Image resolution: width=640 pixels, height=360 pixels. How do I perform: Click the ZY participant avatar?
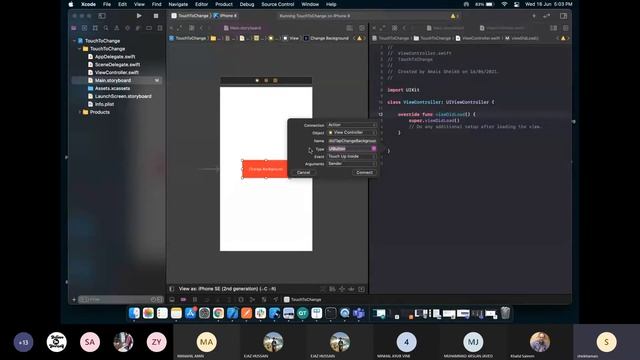156,342
